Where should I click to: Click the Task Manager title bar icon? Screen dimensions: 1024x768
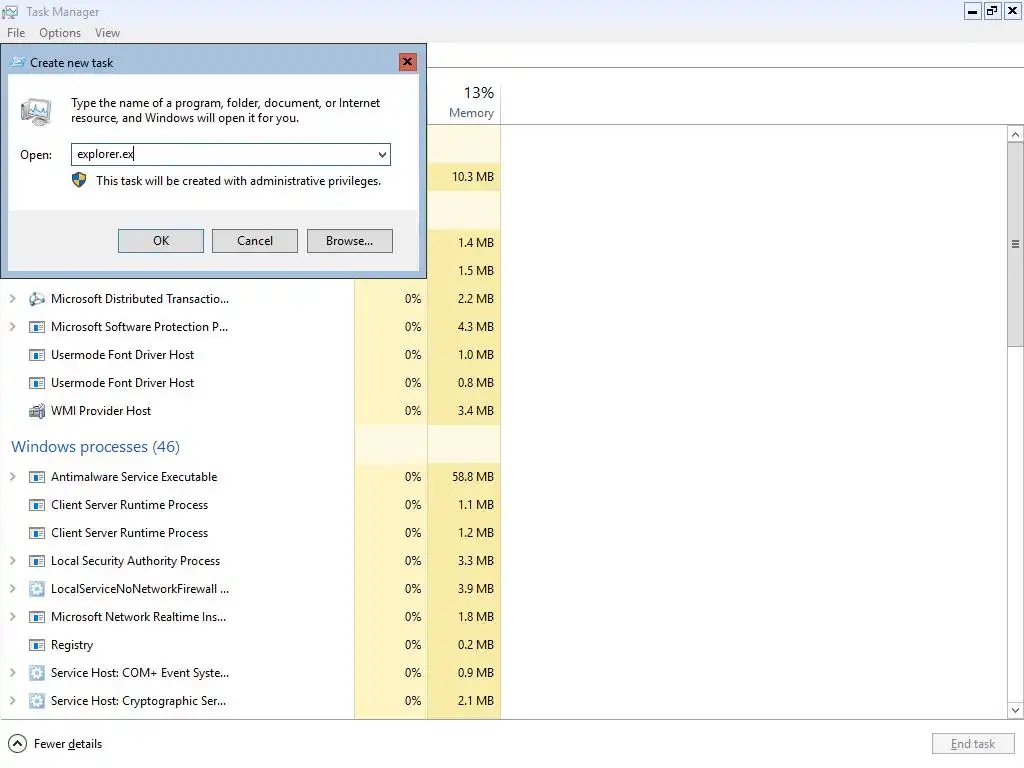(x=10, y=12)
